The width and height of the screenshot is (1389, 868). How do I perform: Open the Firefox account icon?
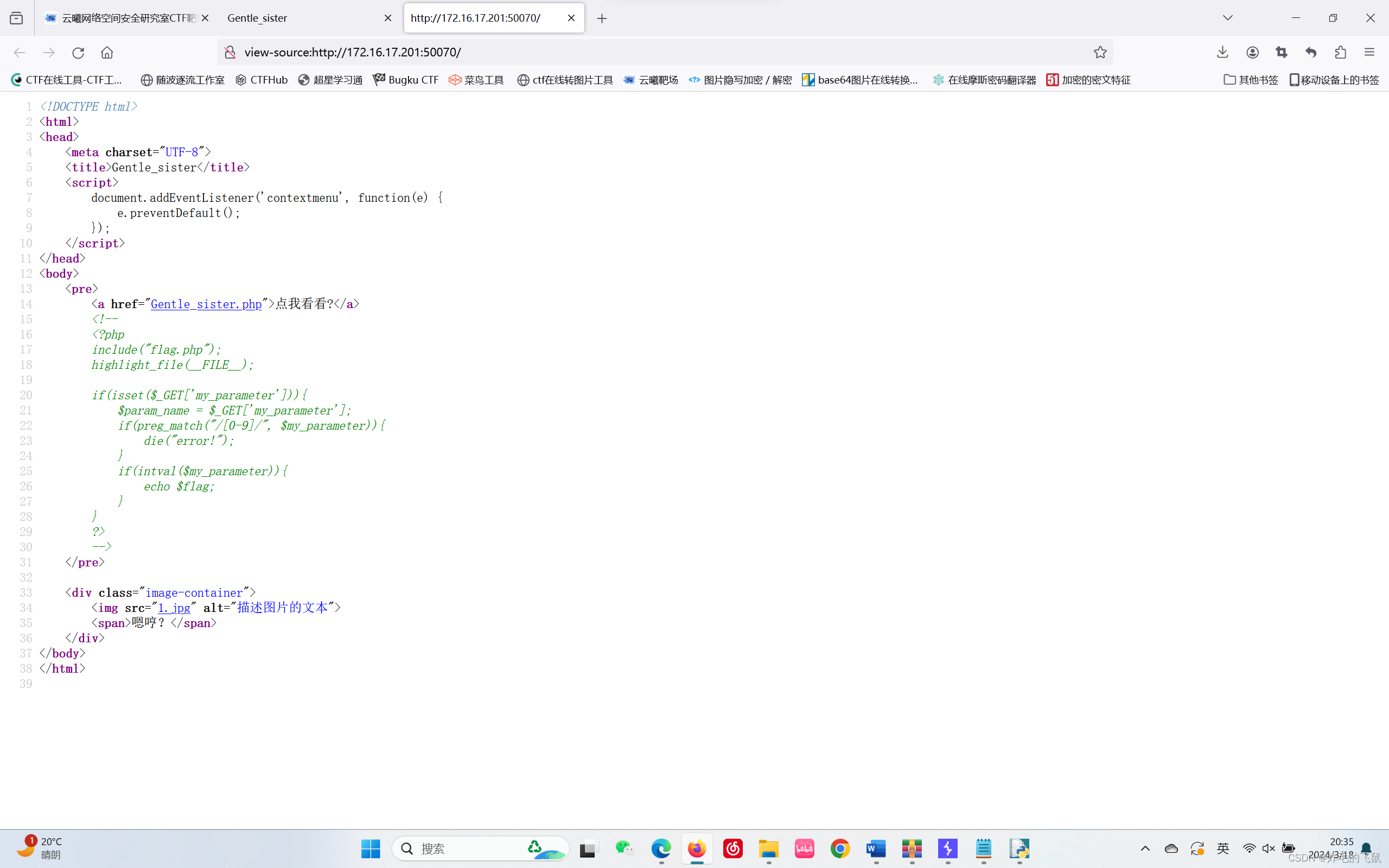click(x=1252, y=52)
